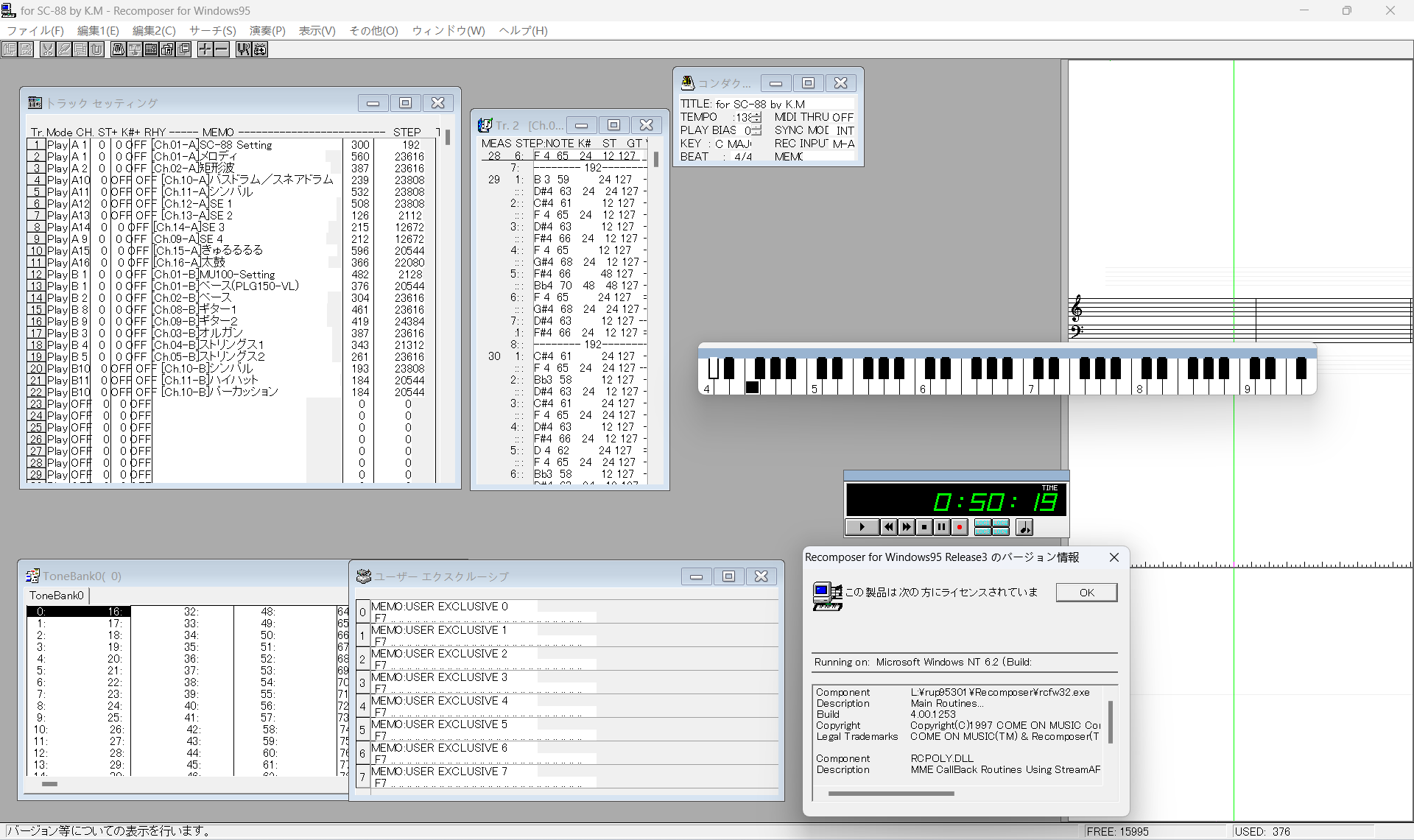Click the User Exclusive window title icon
This screenshot has height=840, width=1414.
[363, 576]
